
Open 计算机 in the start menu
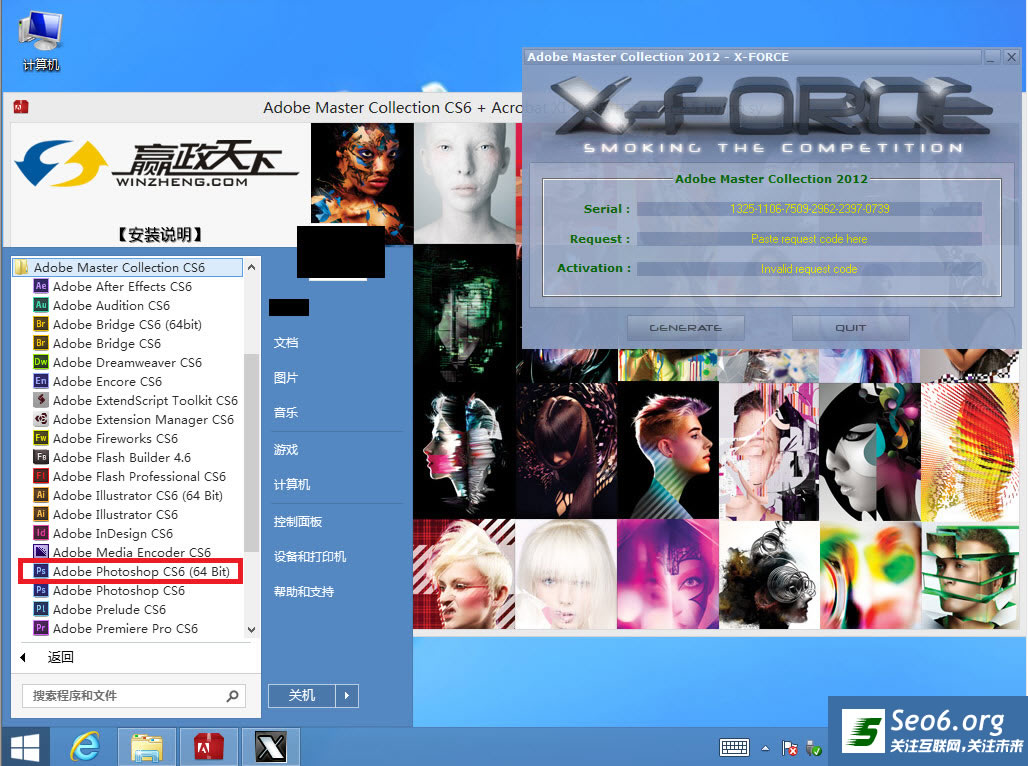click(x=292, y=485)
